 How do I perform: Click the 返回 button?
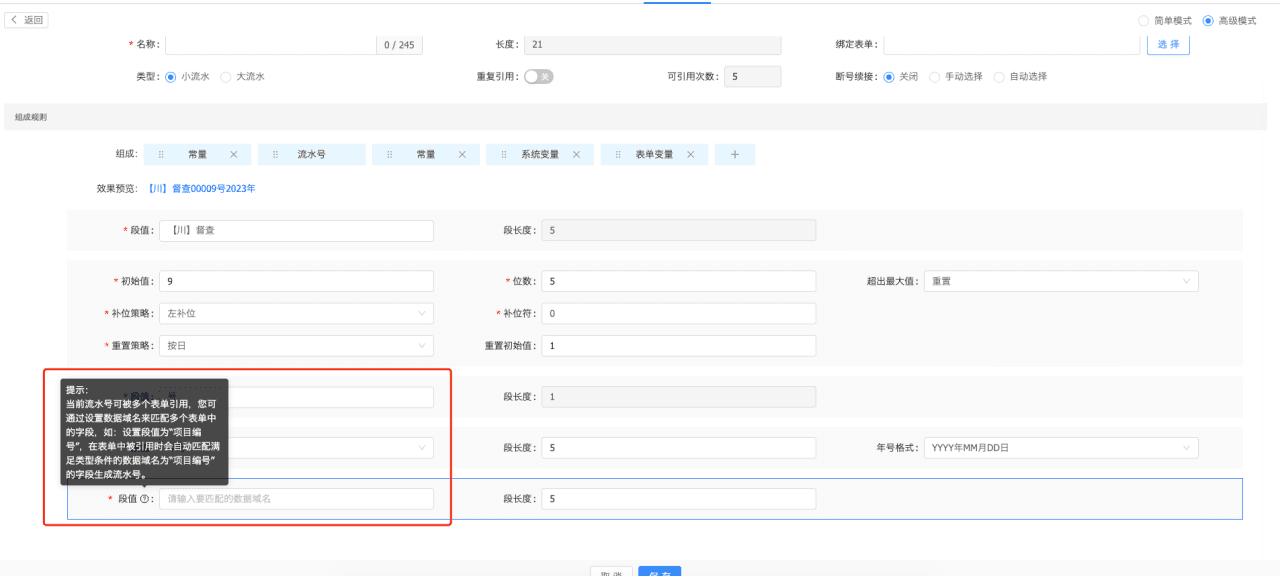(27, 20)
